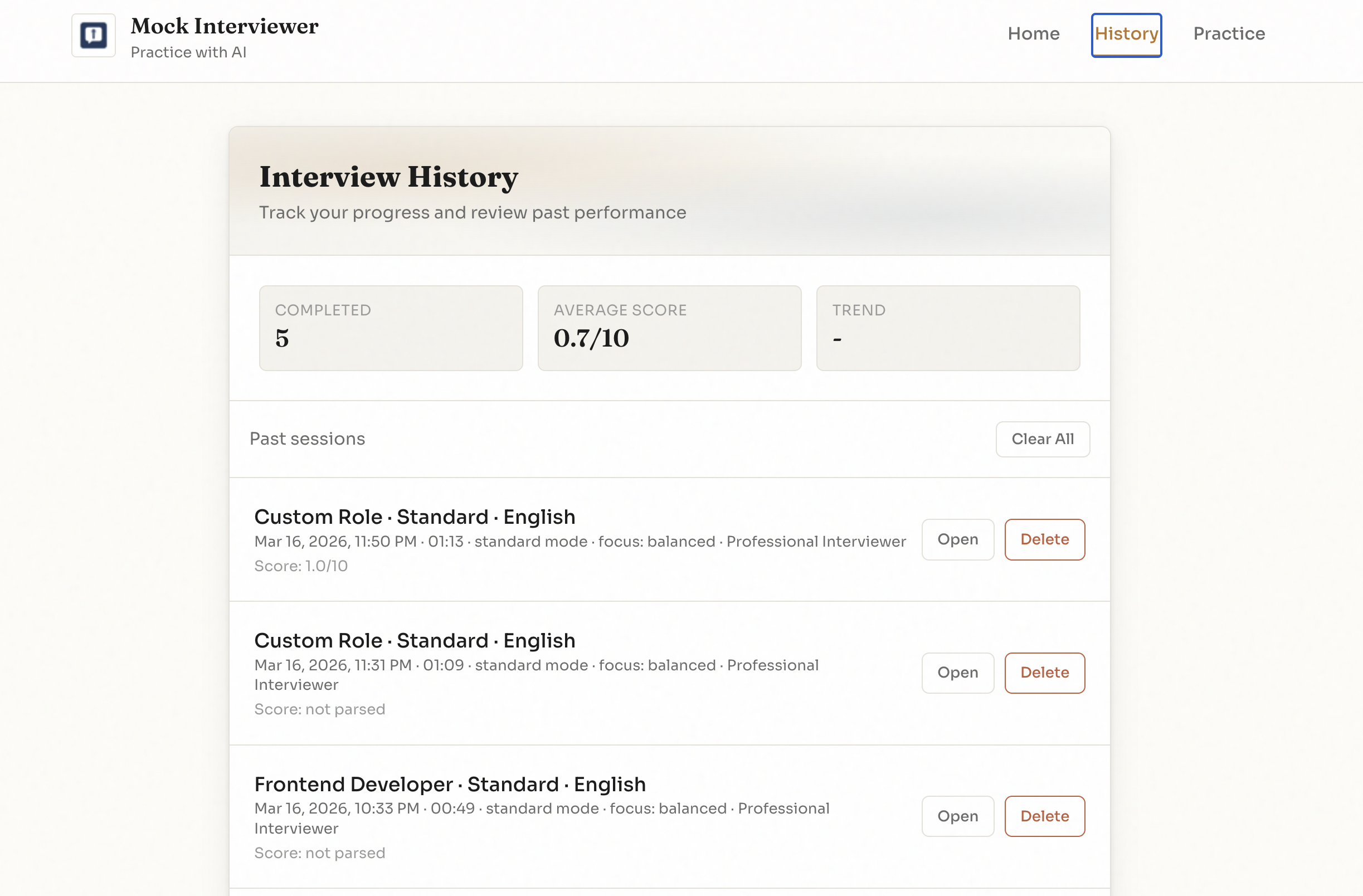Click the Trend stat card

(948, 328)
